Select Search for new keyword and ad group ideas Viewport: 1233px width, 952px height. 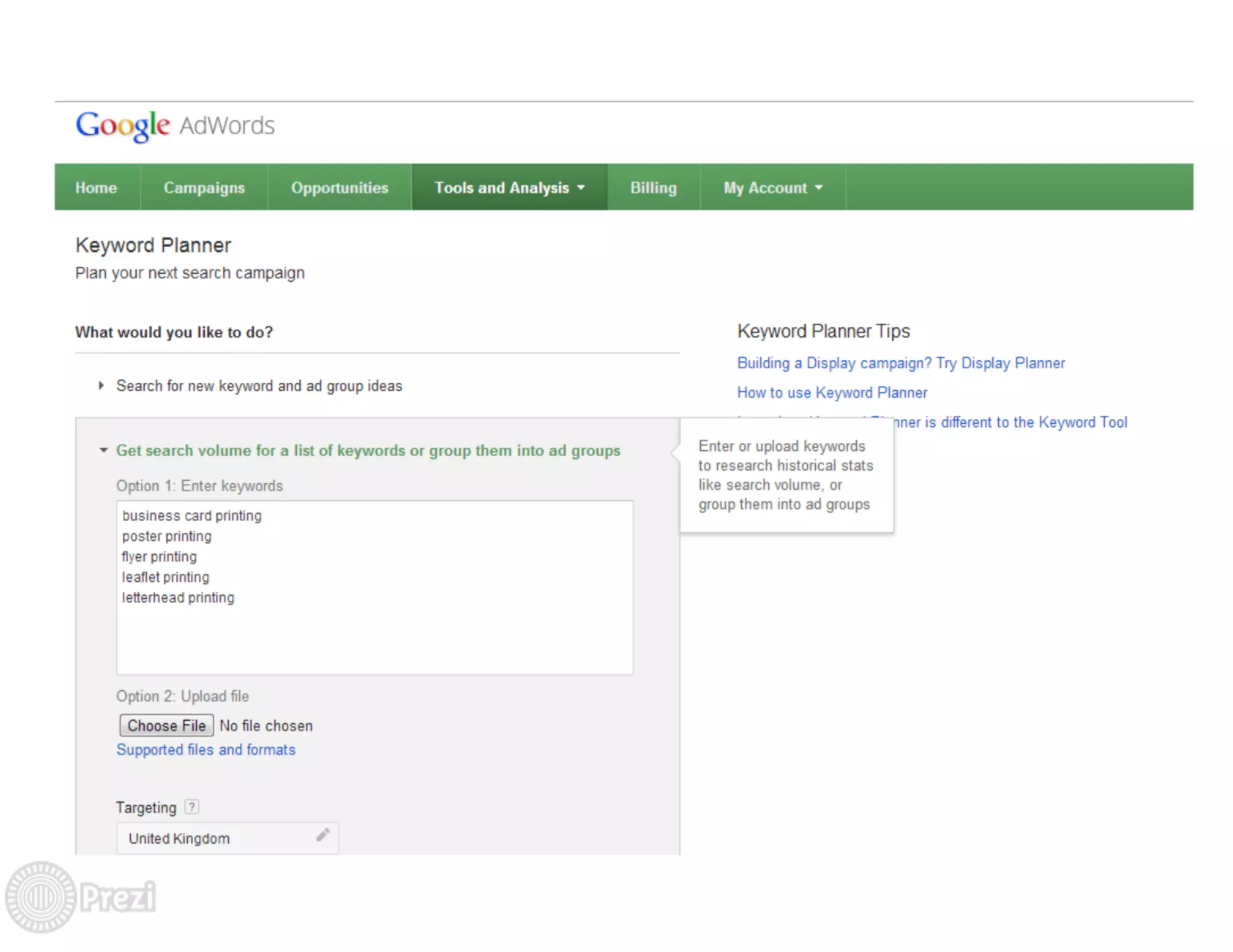click(x=259, y=386)
